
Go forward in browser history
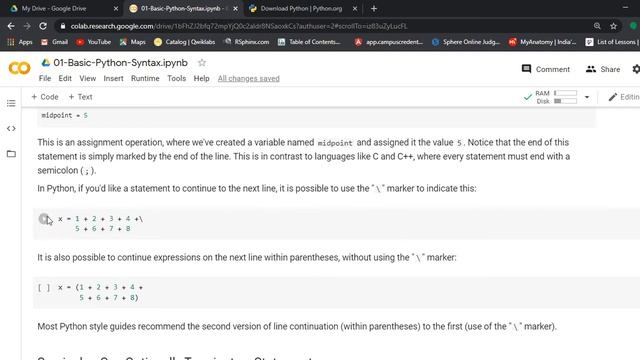pyautogui.click(x=27, y=26)
